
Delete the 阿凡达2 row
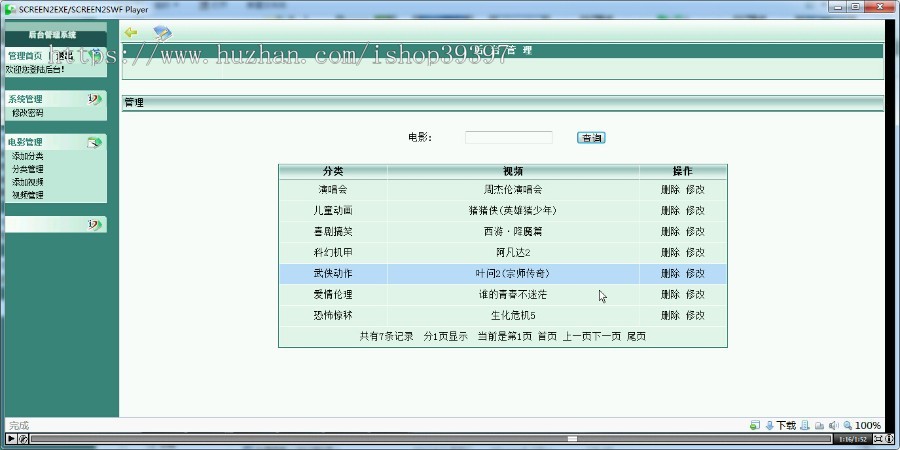(670, 253)
